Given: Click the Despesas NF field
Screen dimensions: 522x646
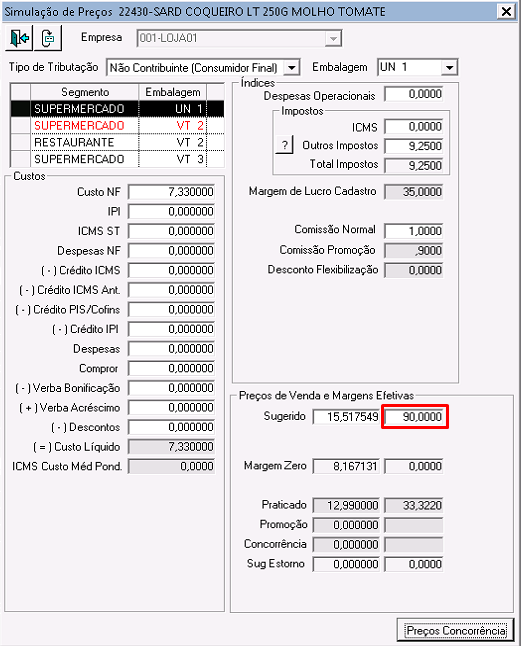Looking at the screenshot, I should (171, 251).
